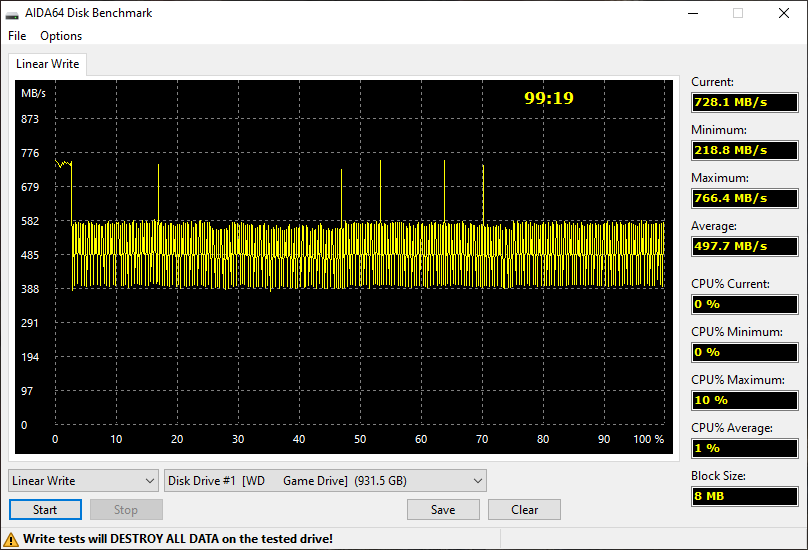Click the Maximum speed field 766.4 MB/s
The height and width of the screenshot is (550, 808).
click(745, 198)
